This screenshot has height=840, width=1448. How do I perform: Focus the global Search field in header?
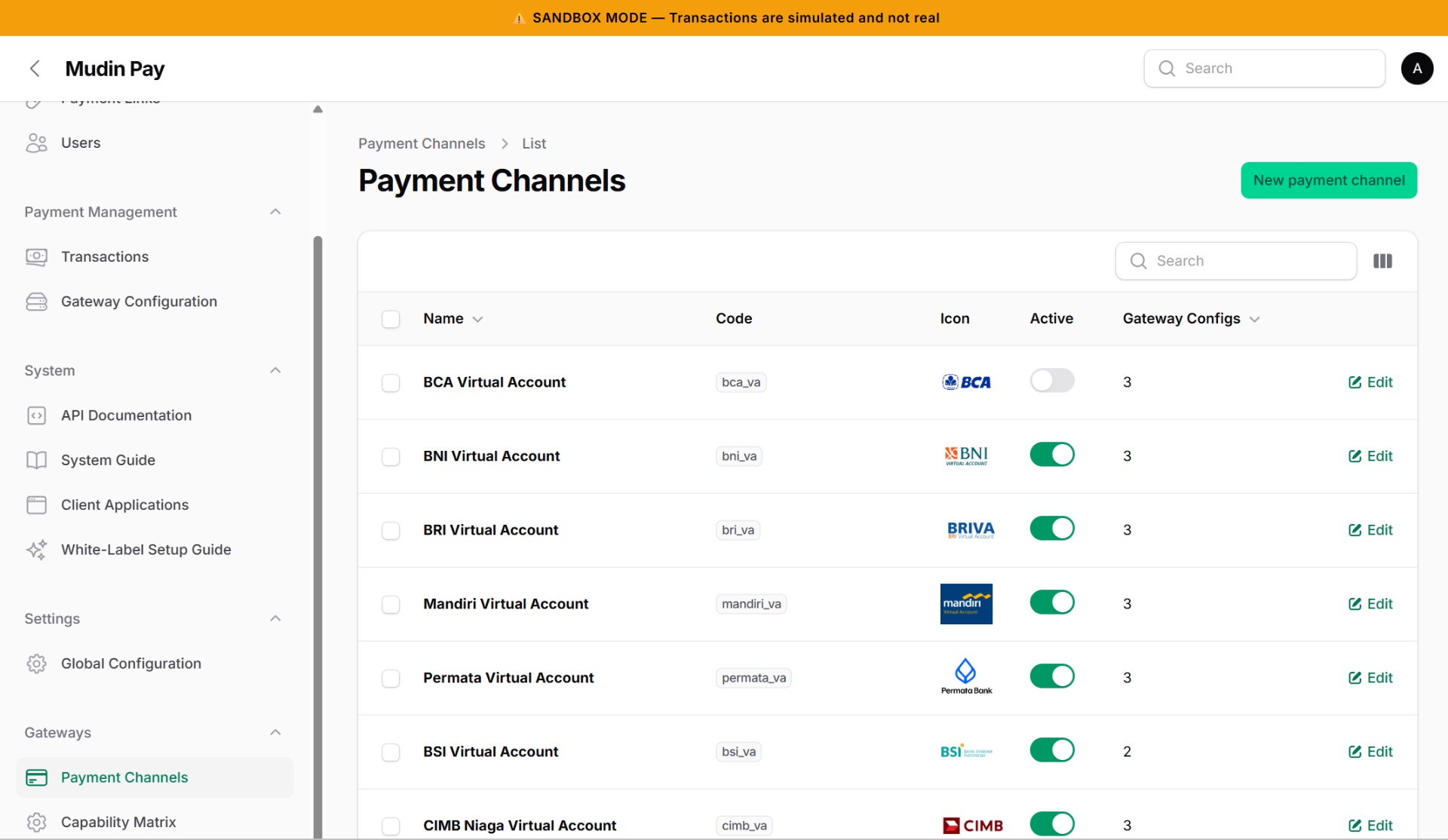coord(1264,69)
